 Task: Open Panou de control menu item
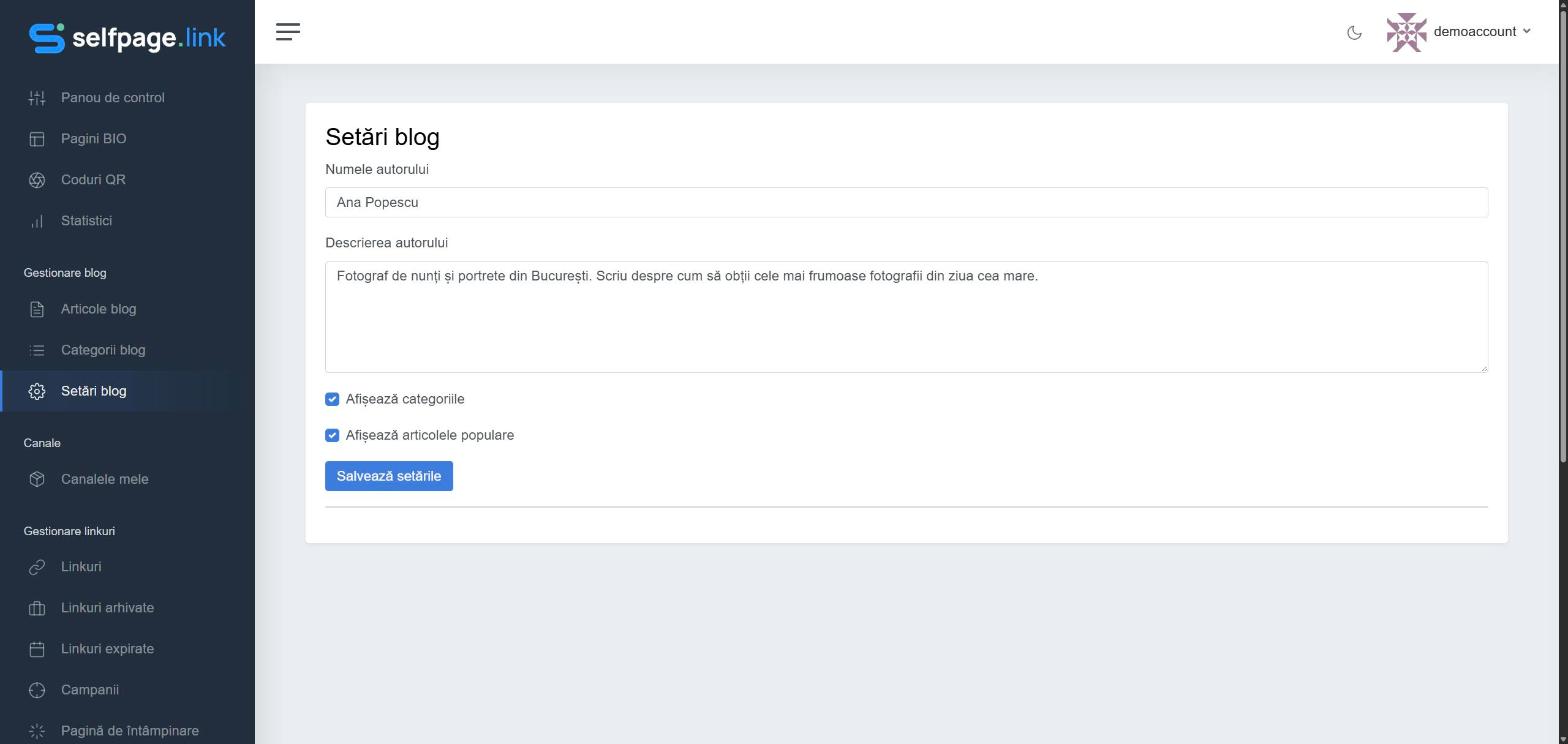tap(127, 98)
